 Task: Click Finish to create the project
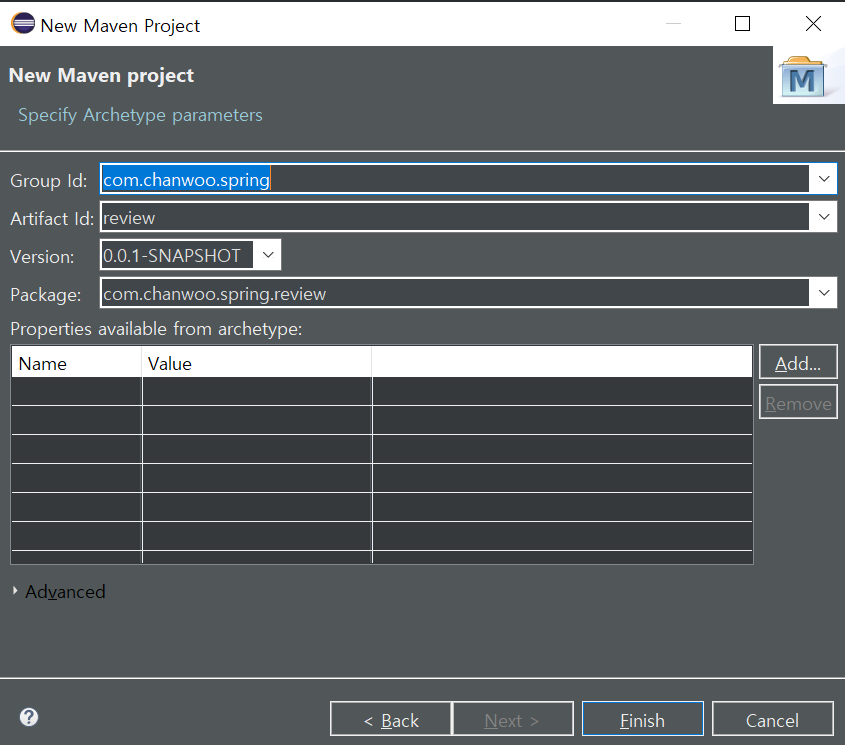tap(643, 719)
